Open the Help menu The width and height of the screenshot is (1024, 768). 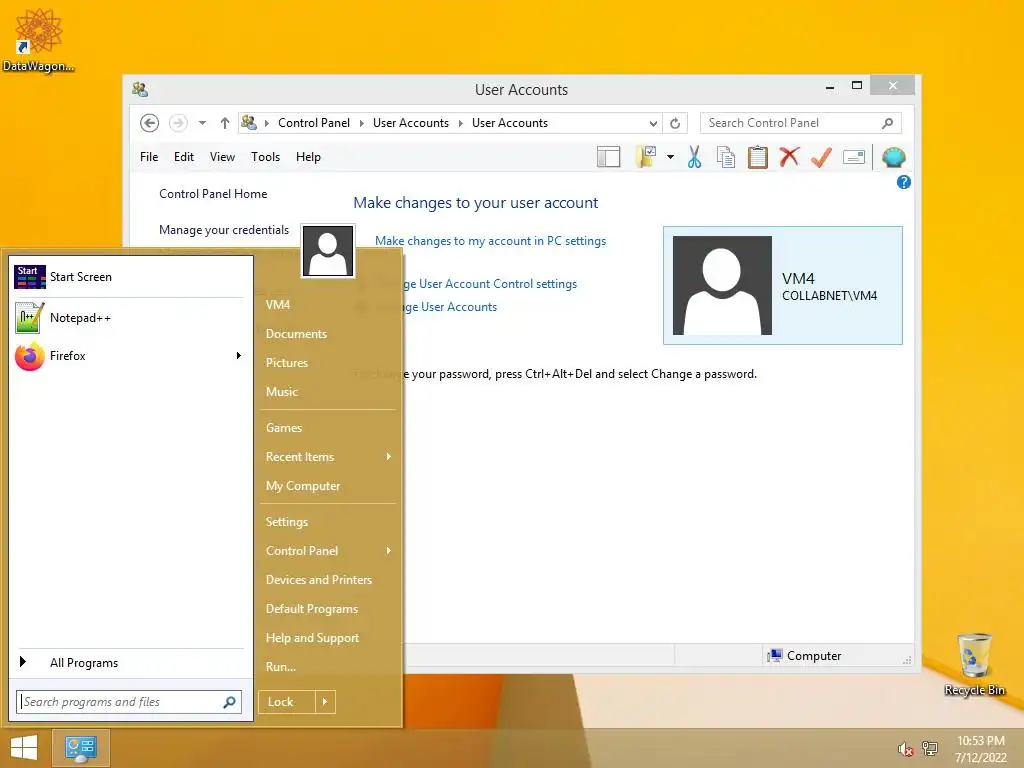[x=308, y=157]
